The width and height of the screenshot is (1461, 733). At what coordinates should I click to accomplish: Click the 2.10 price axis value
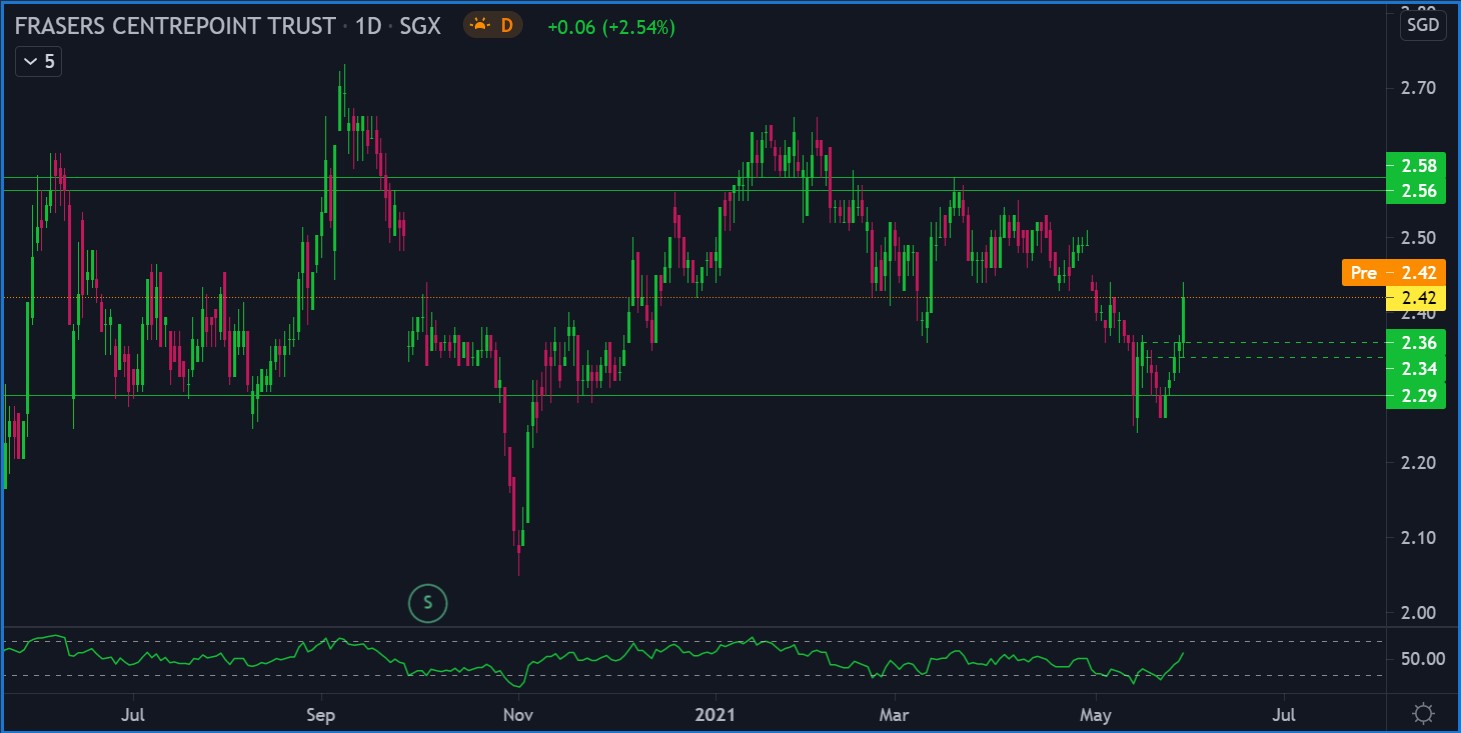click(x=1418, y=538)
